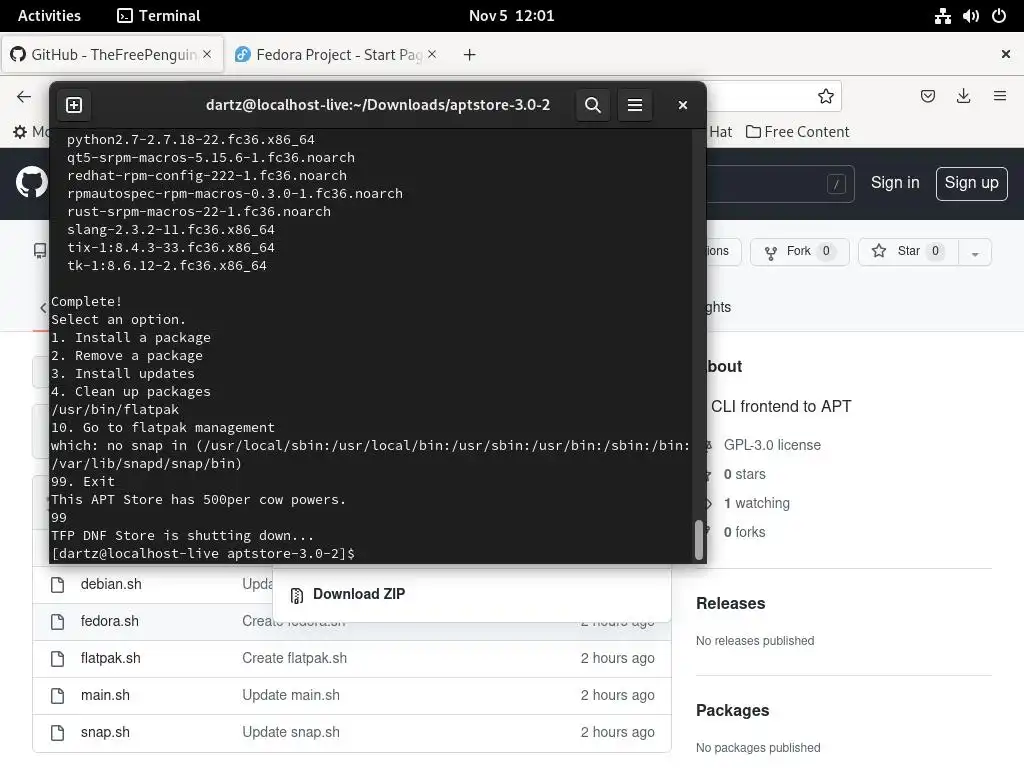Click Download ZIP

(x=359, y=594)
